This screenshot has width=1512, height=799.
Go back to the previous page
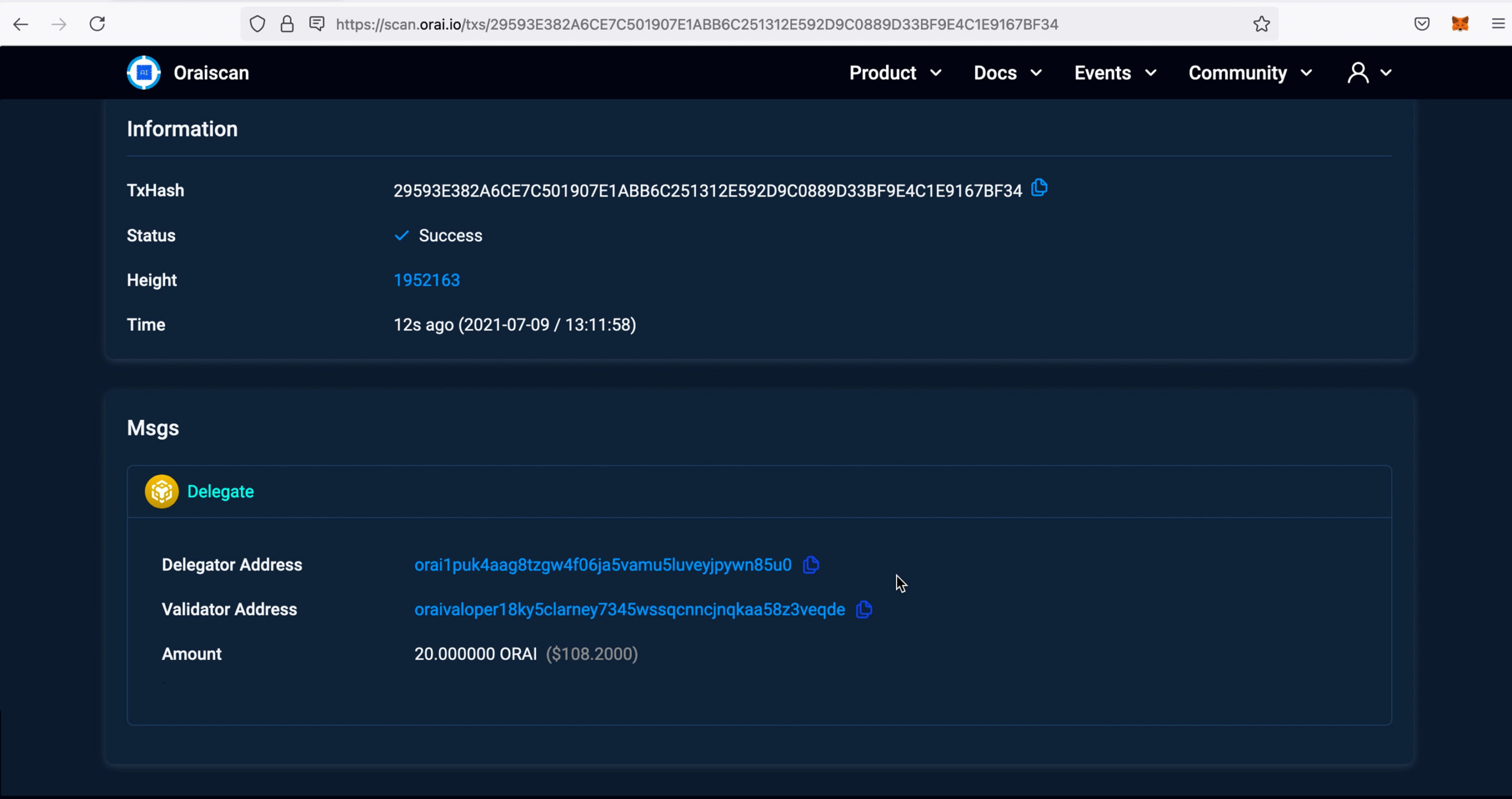pos(21,24)
